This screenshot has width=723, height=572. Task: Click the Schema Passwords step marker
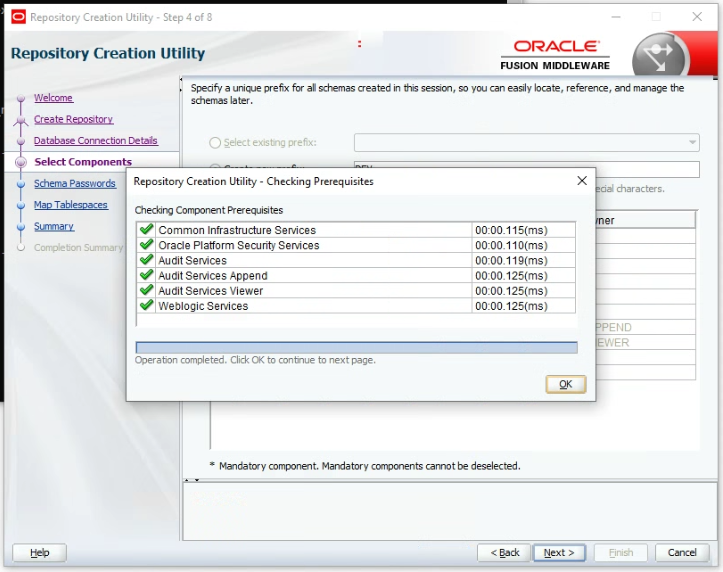21,183
